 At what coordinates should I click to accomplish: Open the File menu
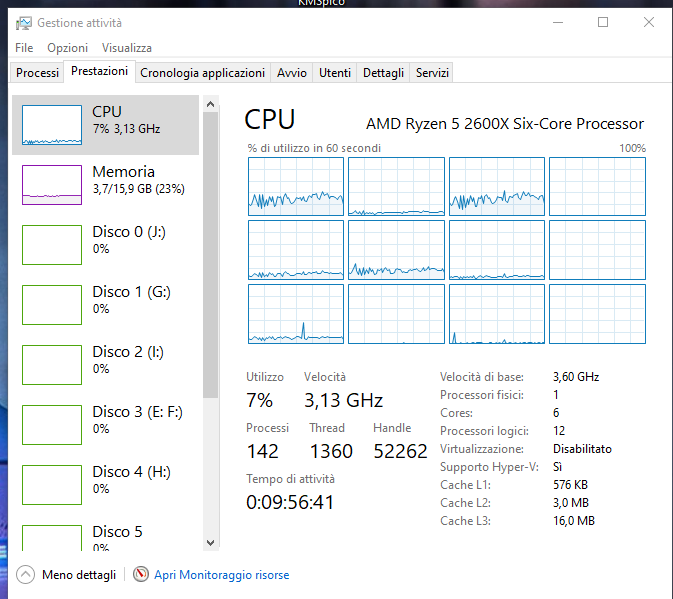click(x=24, y=48)
